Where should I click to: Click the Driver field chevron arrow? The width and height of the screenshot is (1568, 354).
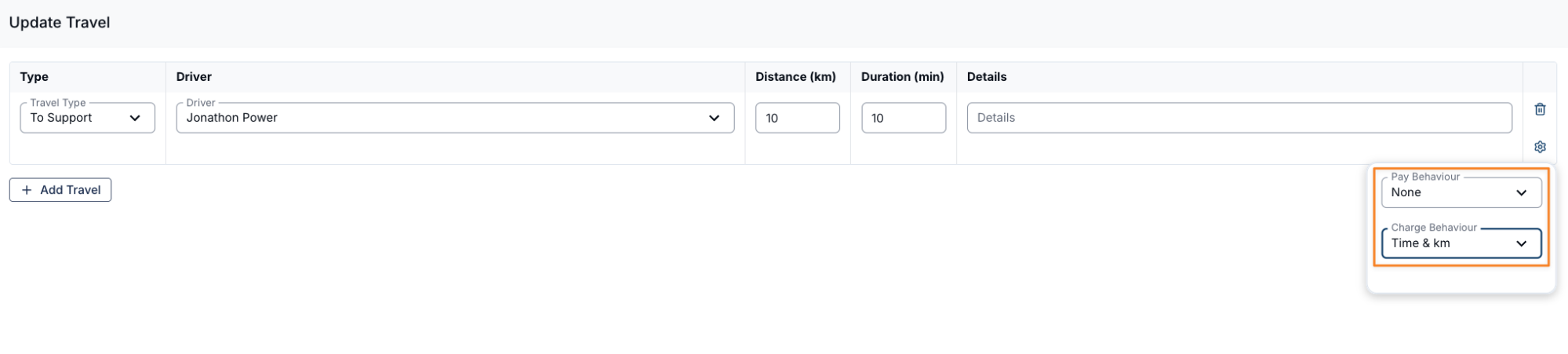tap(714, 118)
